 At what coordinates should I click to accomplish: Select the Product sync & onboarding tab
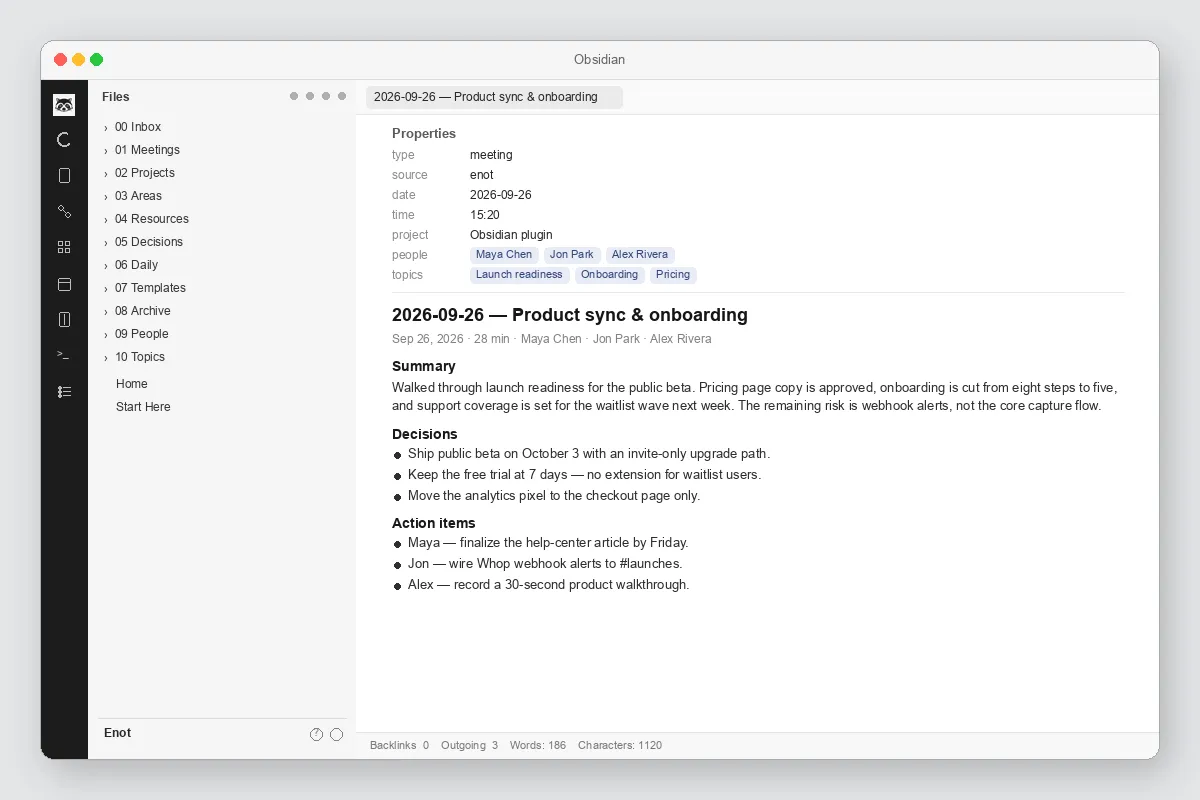(494, 97)
